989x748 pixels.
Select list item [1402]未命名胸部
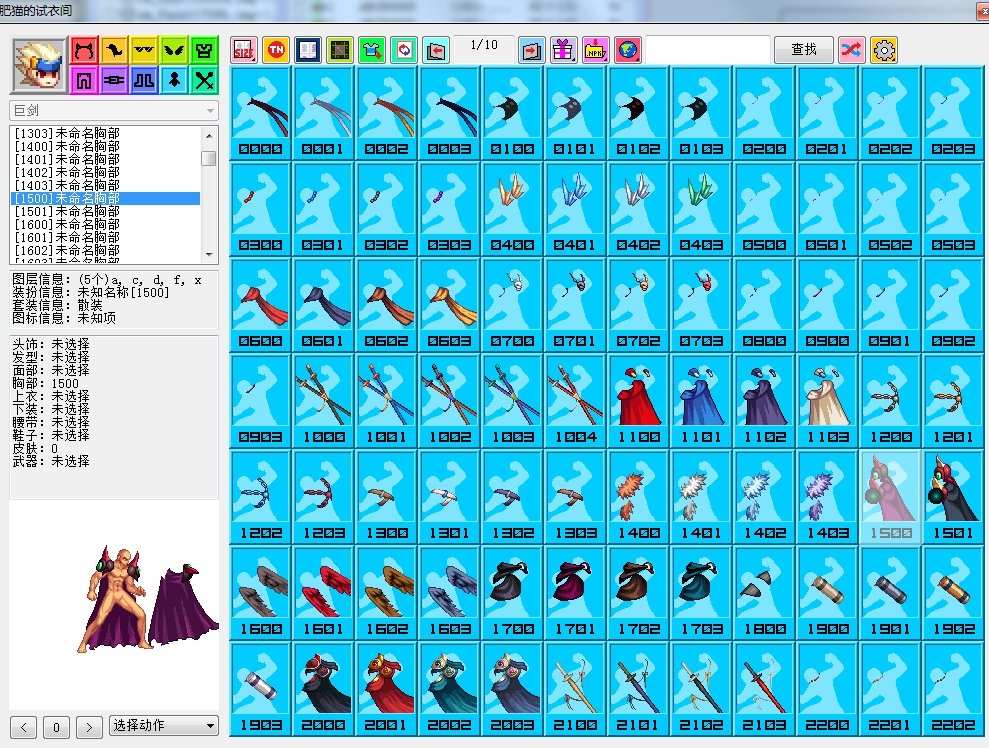105,172
